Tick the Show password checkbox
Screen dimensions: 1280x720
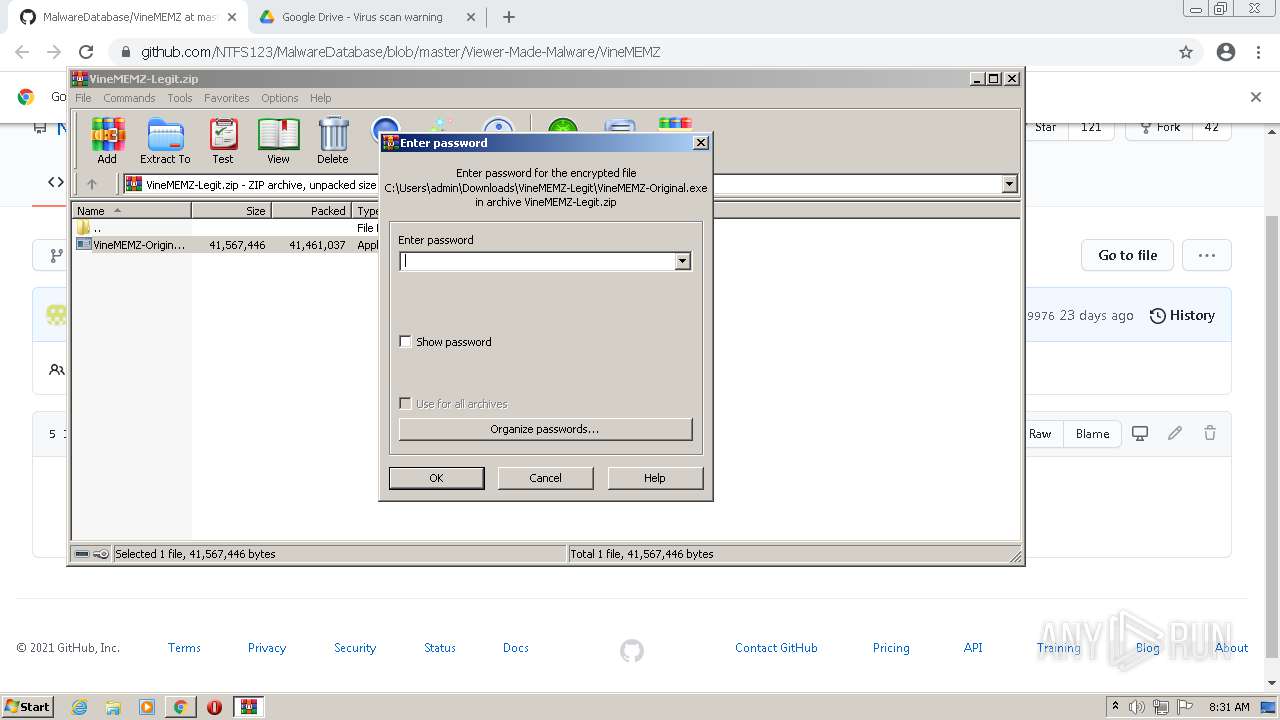point(405,341)
